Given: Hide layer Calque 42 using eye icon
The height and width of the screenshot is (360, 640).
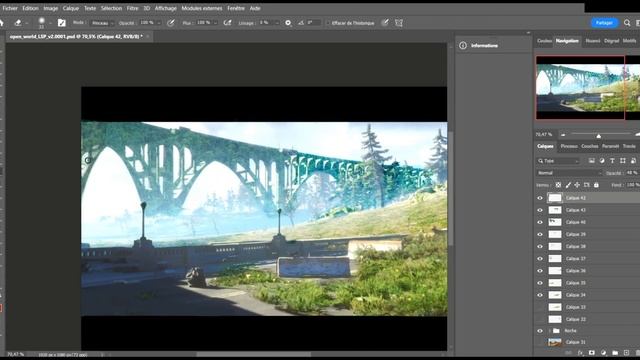Looking at the screenshot, I should pyautogui.click(x=540, y=198).
